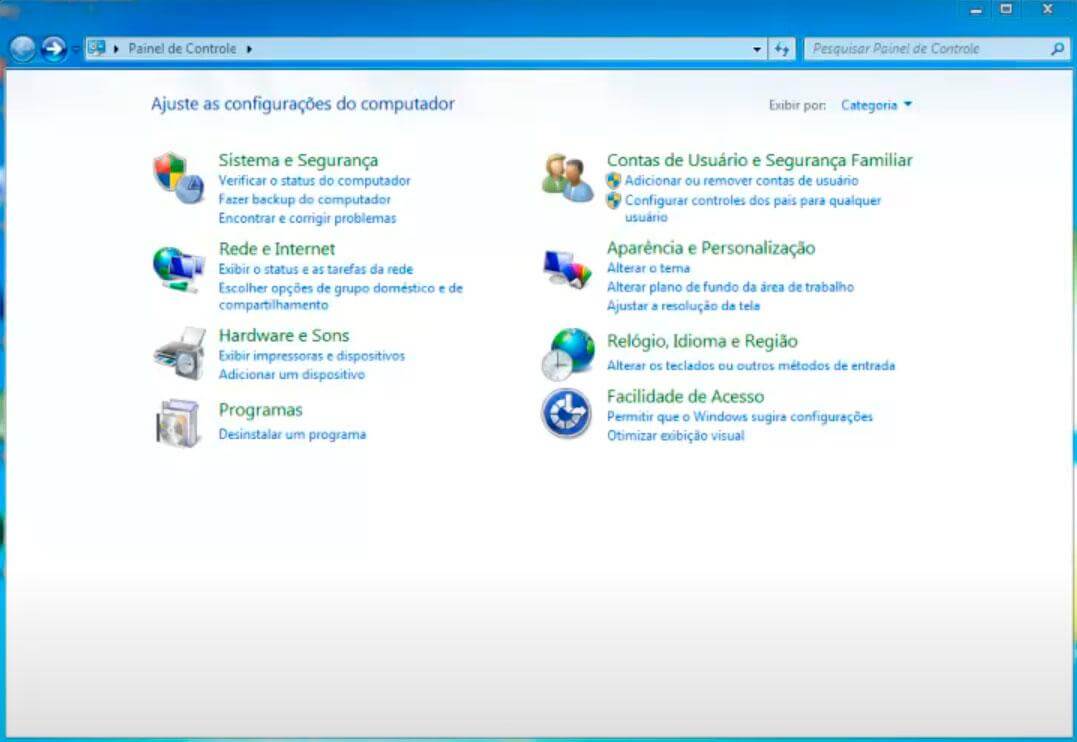Open the Rede e Internet globe icon
The height and width of the screenshot is (742, 1077).
coord(179,269)
